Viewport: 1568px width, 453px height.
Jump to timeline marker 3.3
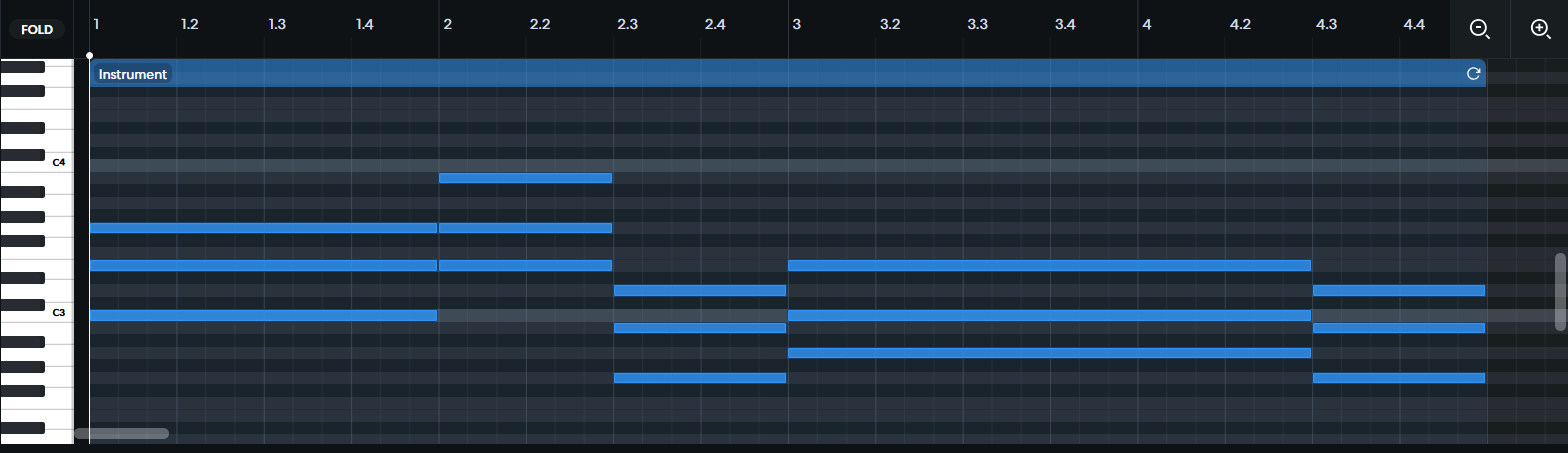click(977, 23)
